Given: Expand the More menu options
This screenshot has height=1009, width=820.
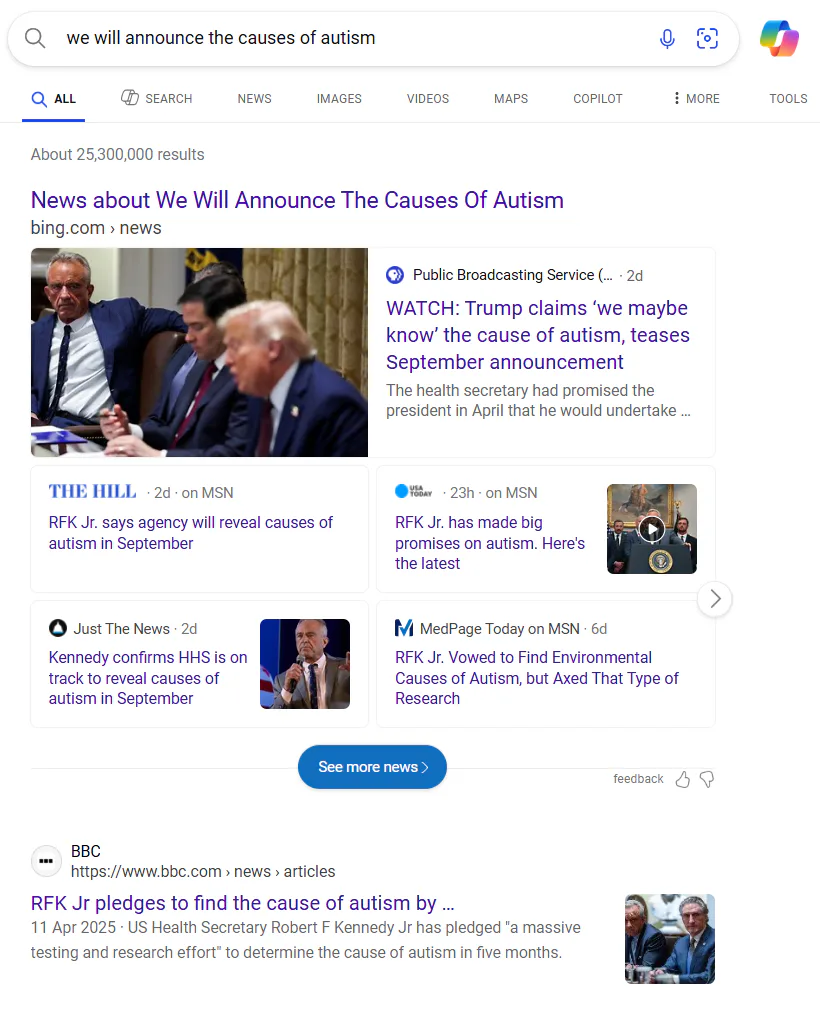Looking at the screenshot, I should (696, 98).
